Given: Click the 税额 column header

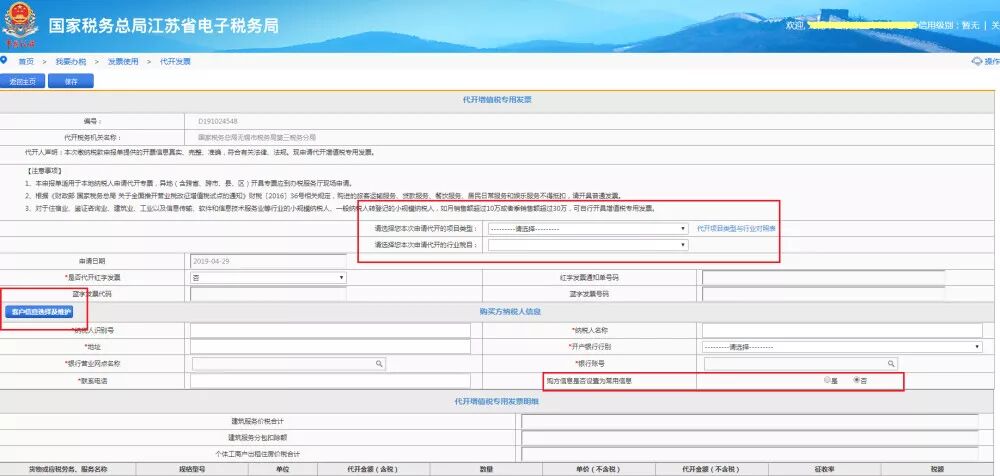Looking at the screenshot, I should [936, 470].
